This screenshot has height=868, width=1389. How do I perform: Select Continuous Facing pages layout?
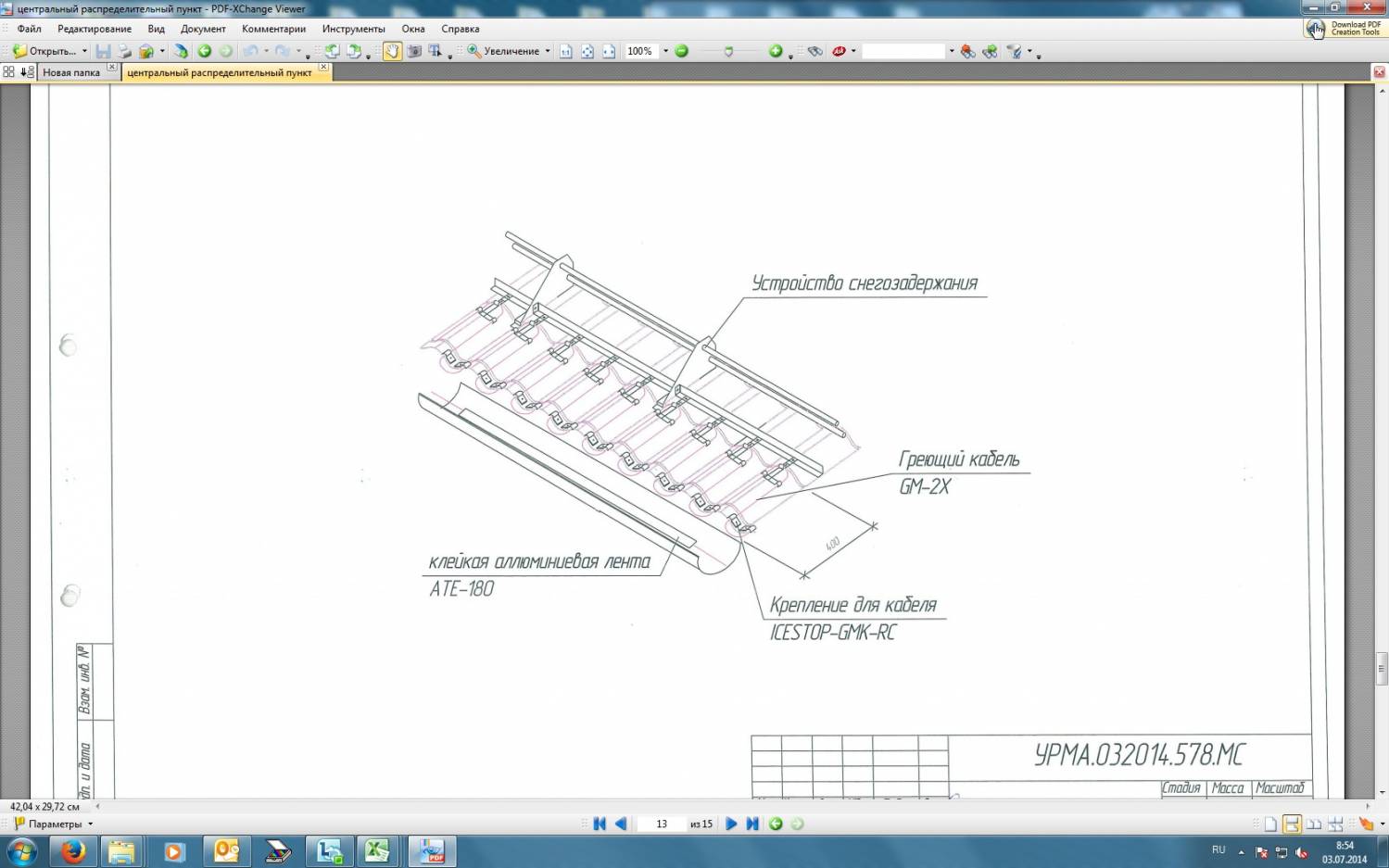point(1335,824)
